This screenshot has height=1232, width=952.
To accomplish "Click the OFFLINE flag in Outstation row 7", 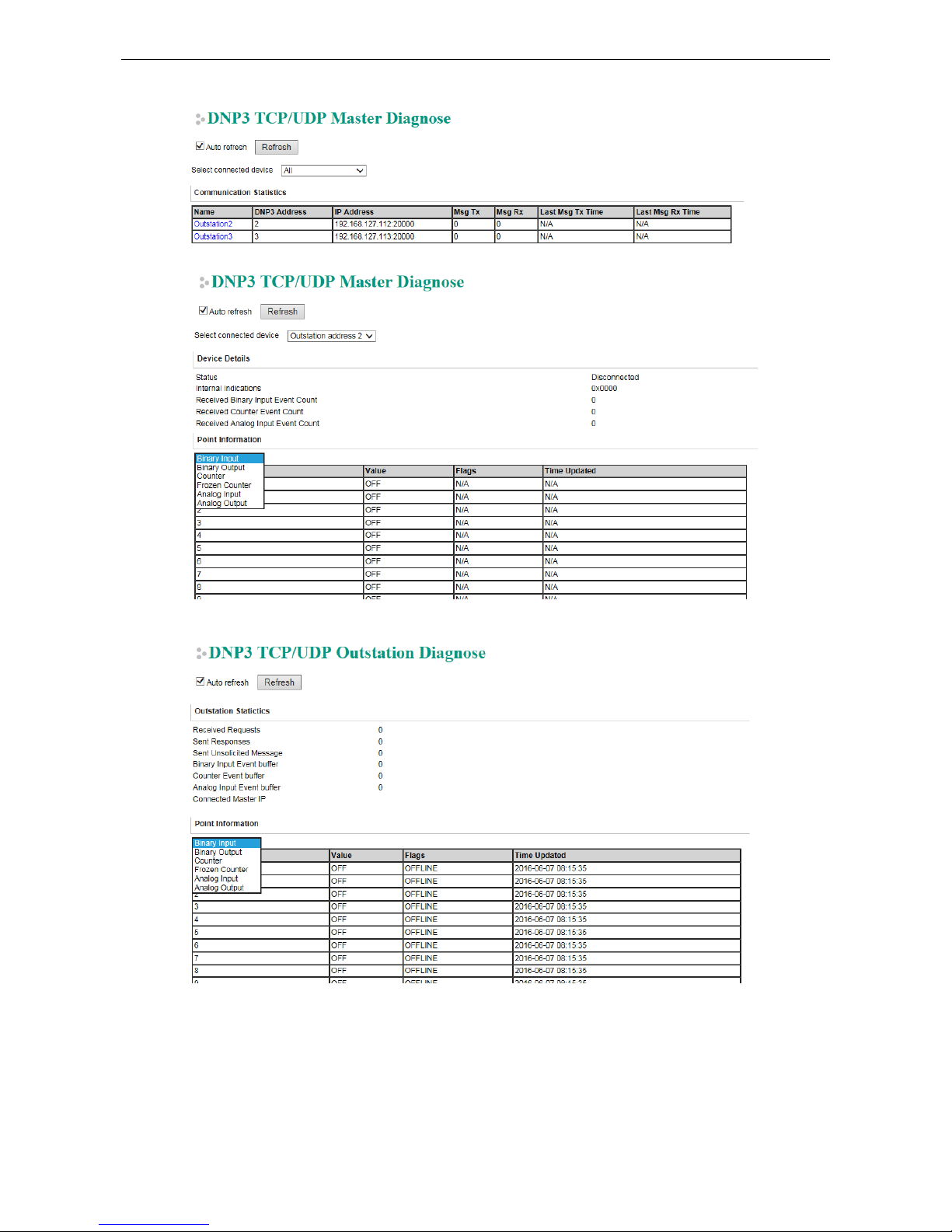I will point(421,958).
